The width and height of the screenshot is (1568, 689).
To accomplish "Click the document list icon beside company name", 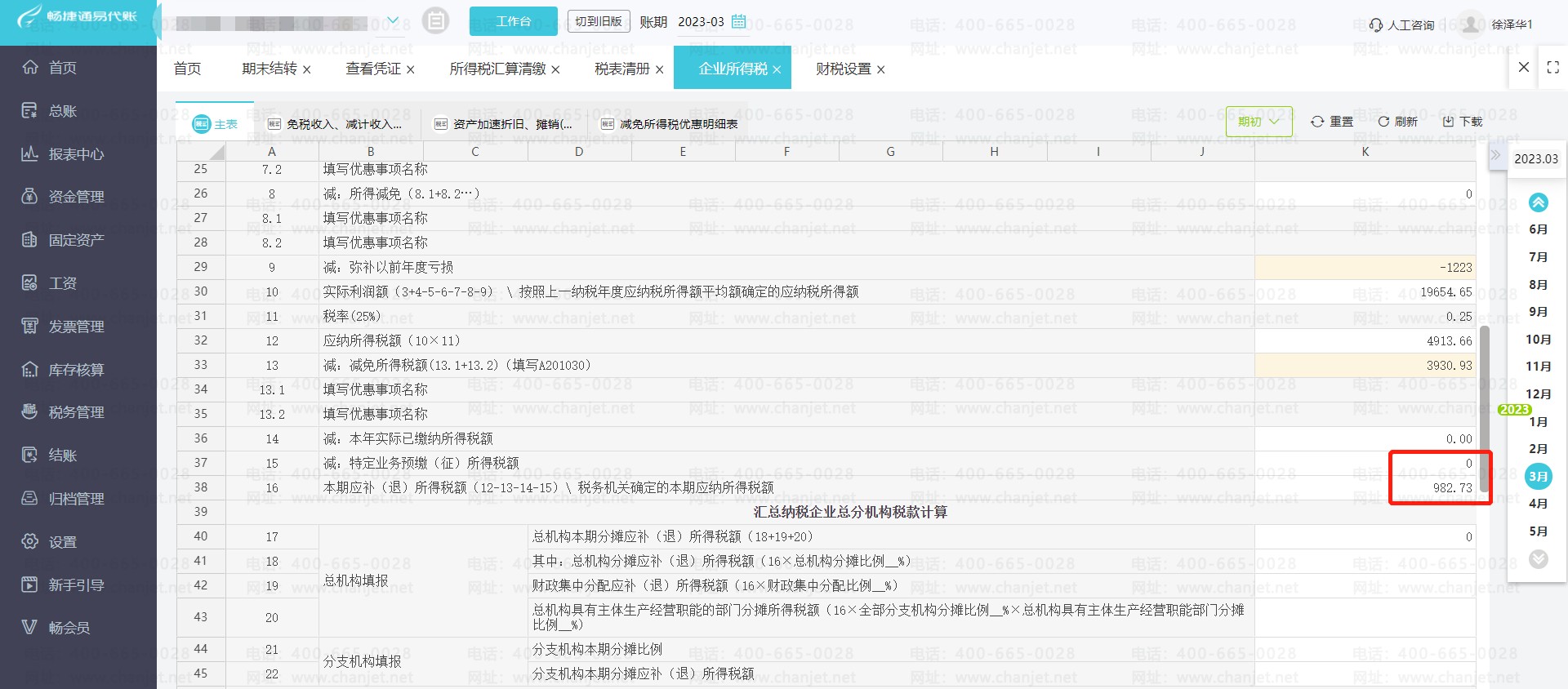I will pyautogui.click(x=436, y=21).
